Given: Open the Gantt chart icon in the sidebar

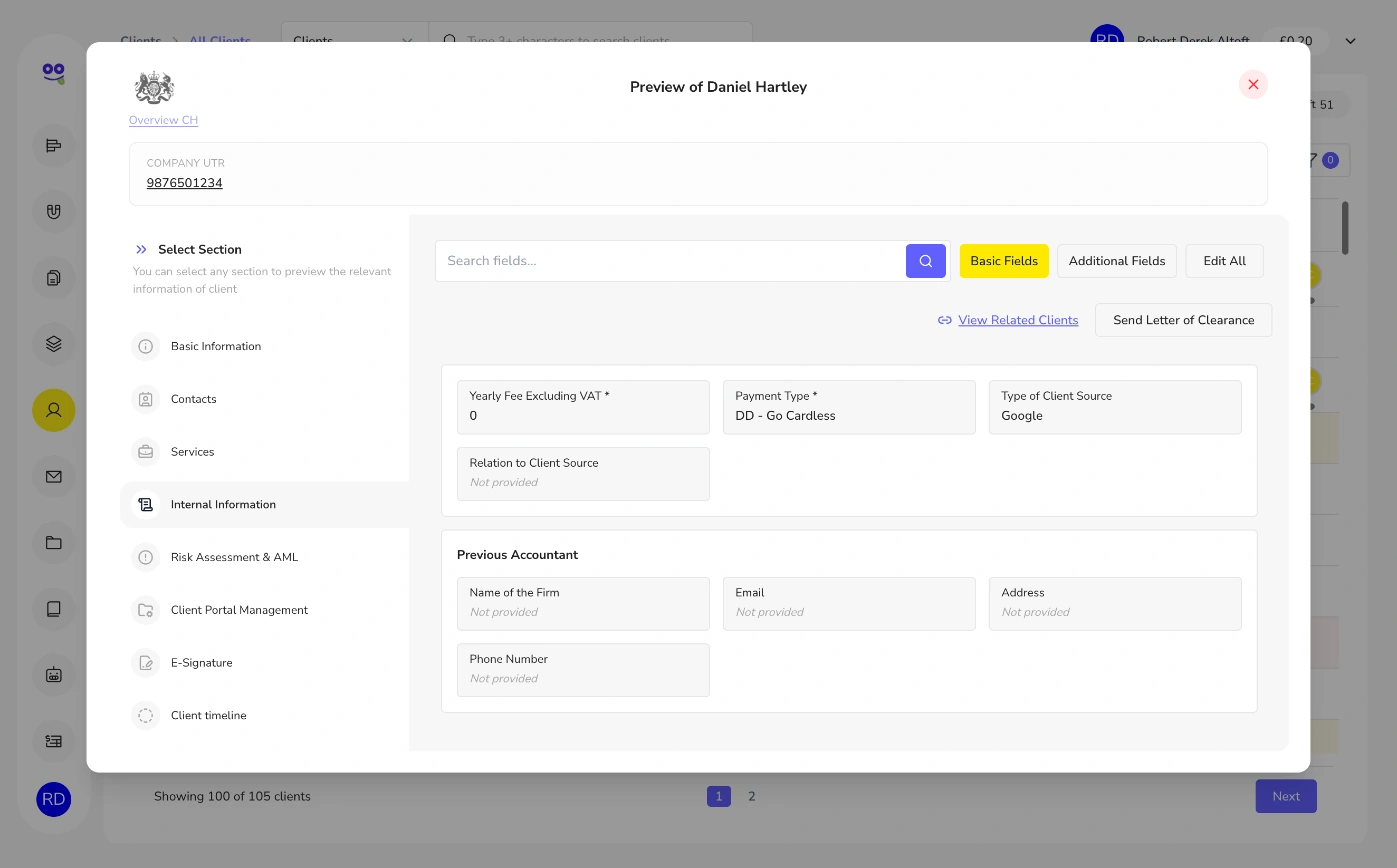Looking at the screenshot, I should pyautogui.click(x=54, y=146).
